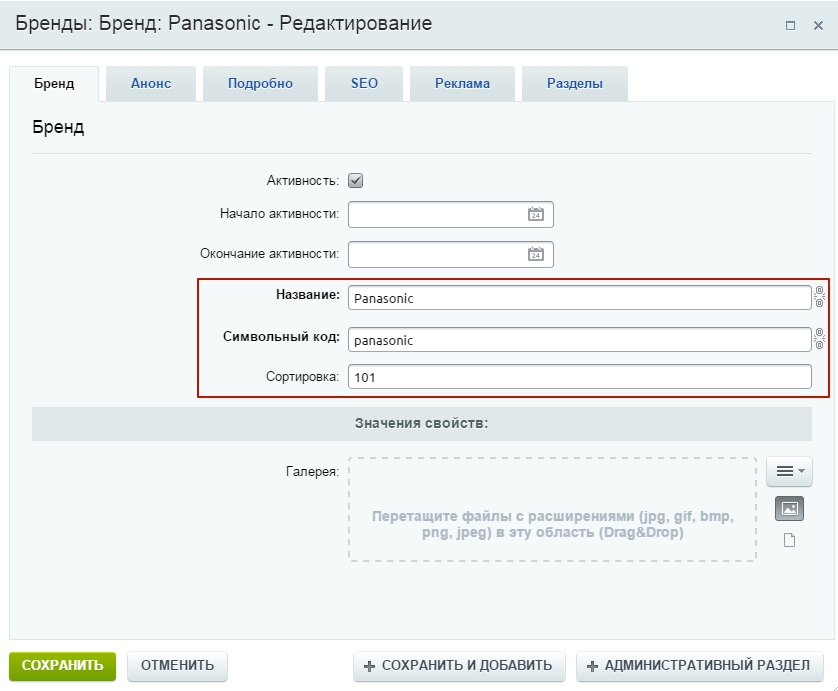Maximize the brand editing dialog

point(790,26)
